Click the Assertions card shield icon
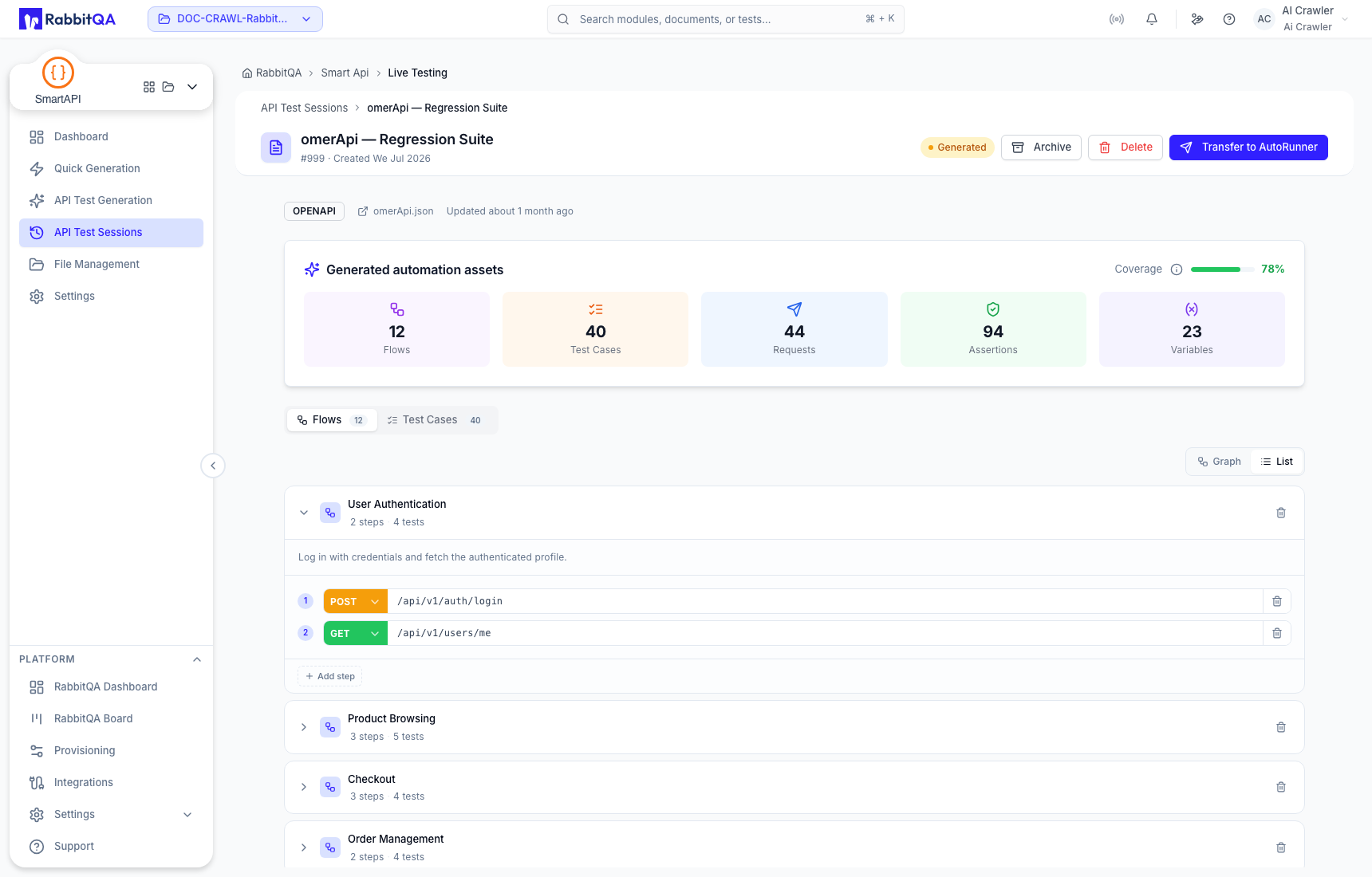 click(993, 309)
